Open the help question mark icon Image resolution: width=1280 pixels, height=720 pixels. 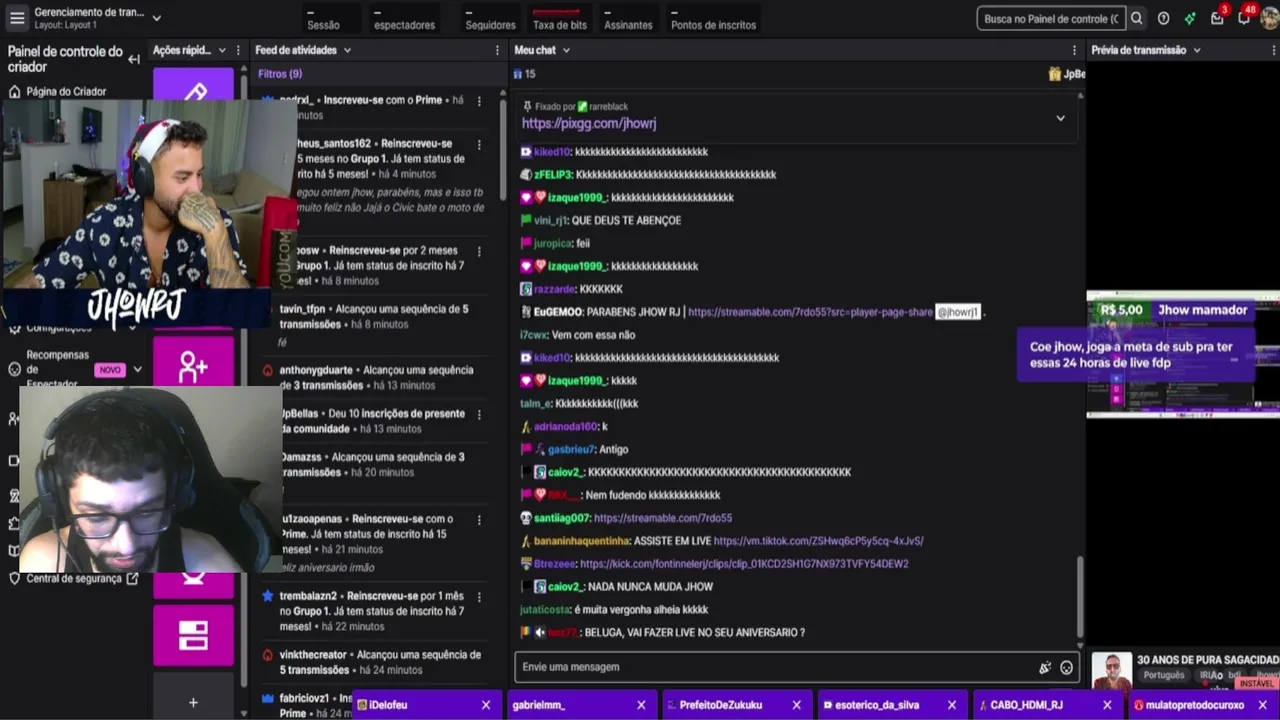[1163, 18]
